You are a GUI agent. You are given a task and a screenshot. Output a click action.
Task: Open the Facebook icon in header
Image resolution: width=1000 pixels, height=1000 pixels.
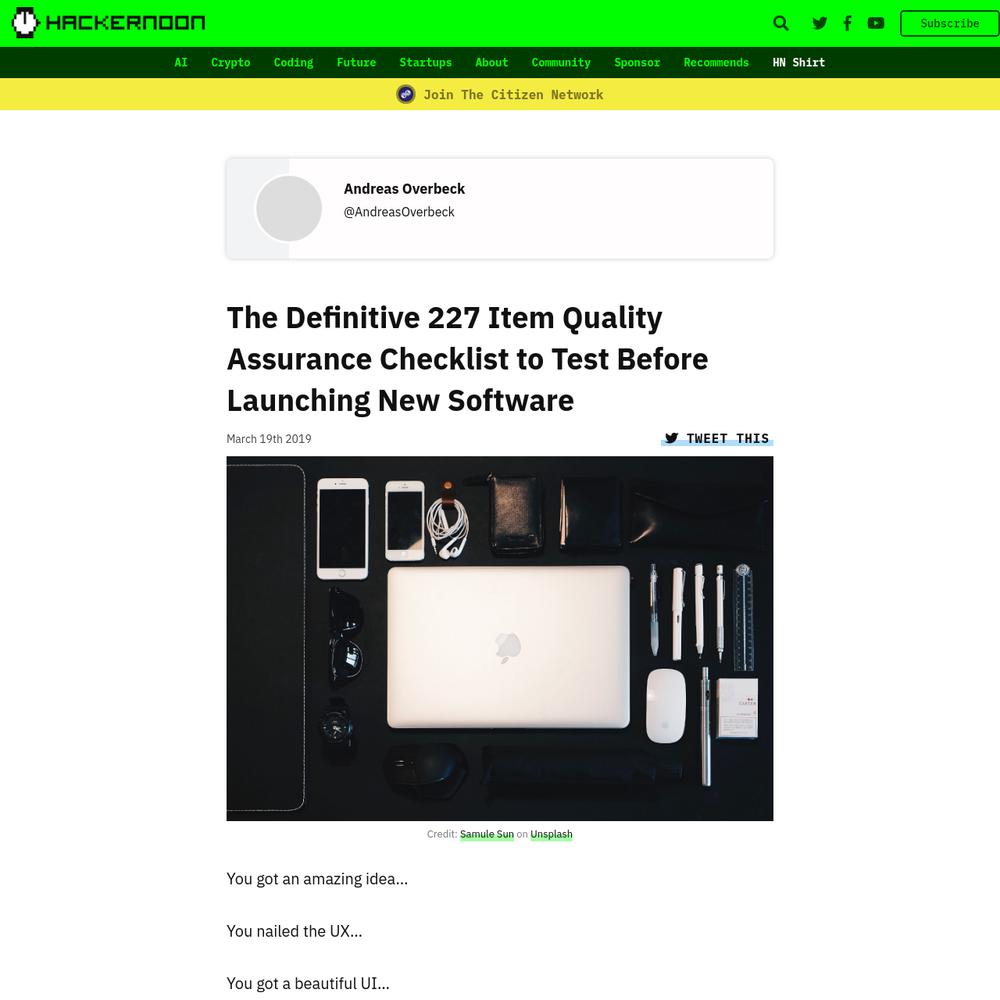point(847,24)
